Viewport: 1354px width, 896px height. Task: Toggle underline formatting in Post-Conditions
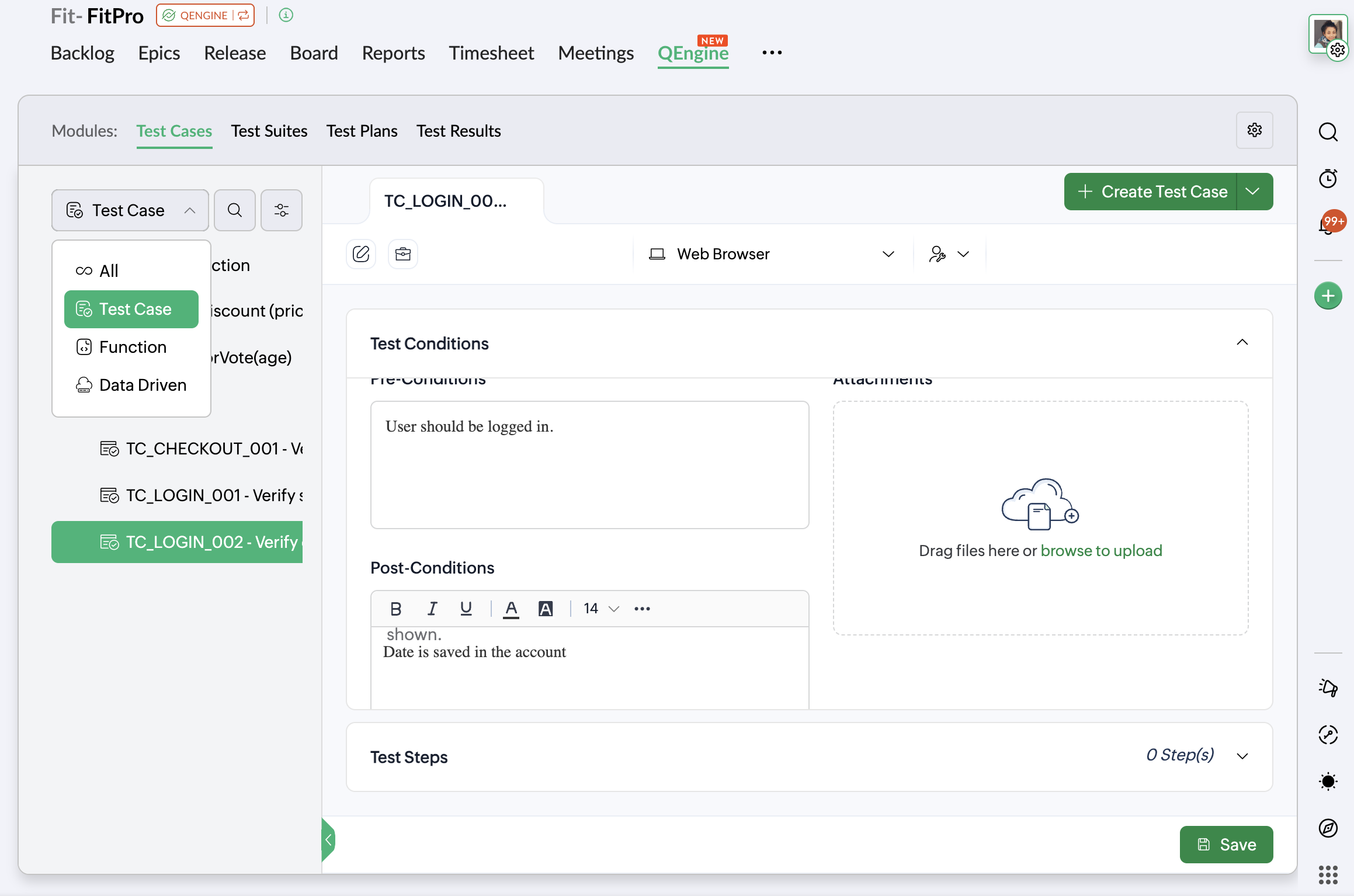pos(466,609)
